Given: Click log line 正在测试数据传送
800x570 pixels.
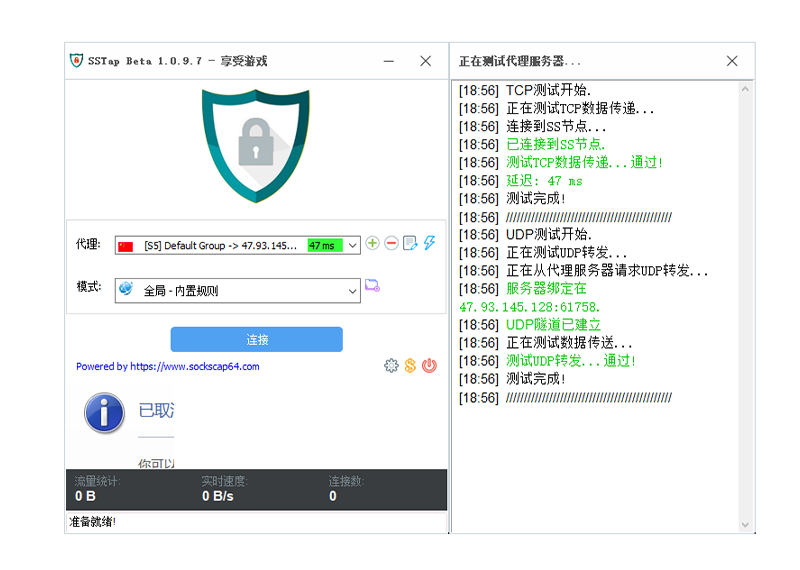Looking at the screenshot, I should [569, 342].
